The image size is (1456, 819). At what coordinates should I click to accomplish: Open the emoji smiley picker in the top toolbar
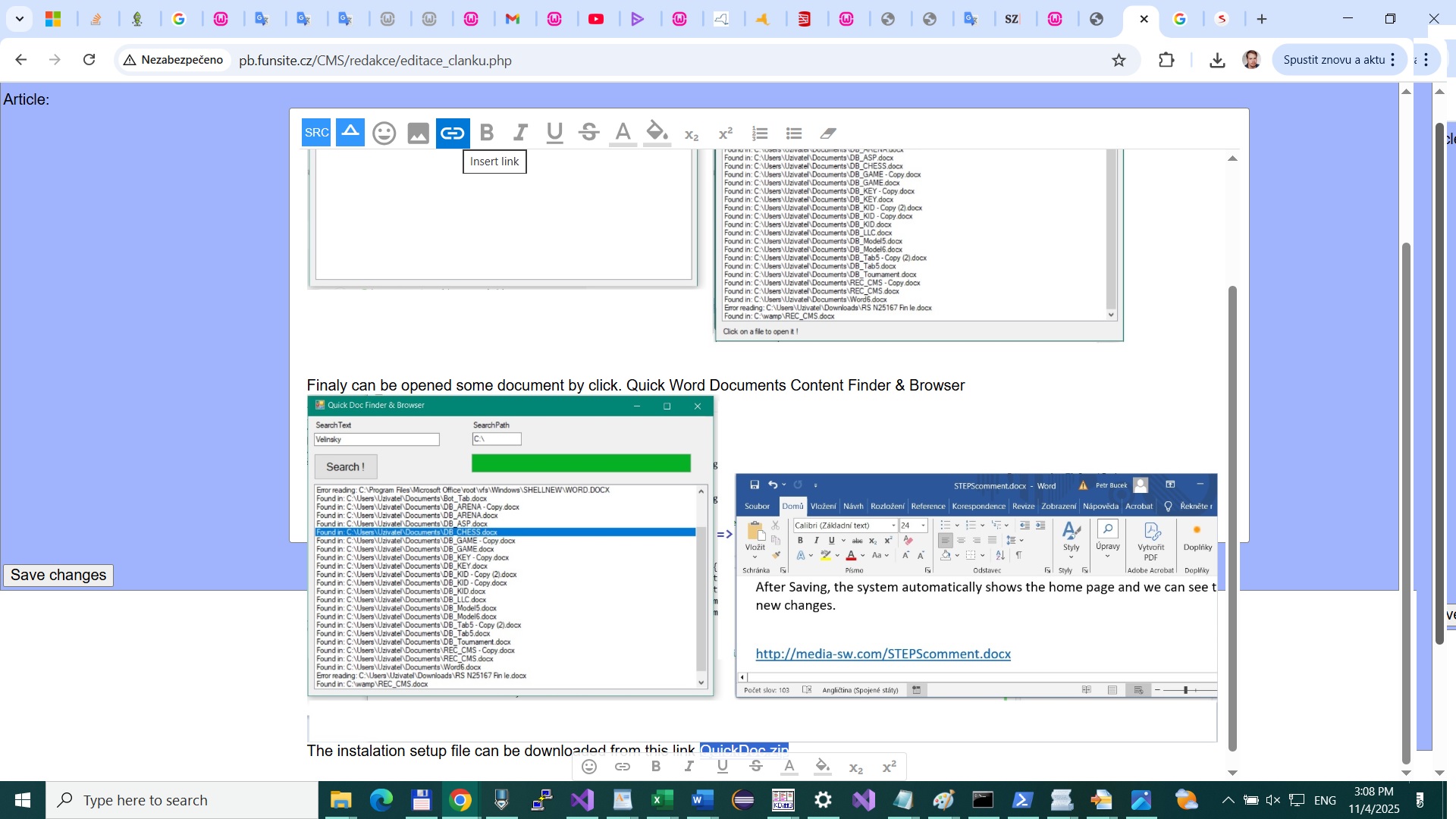[x=384, y=133]
